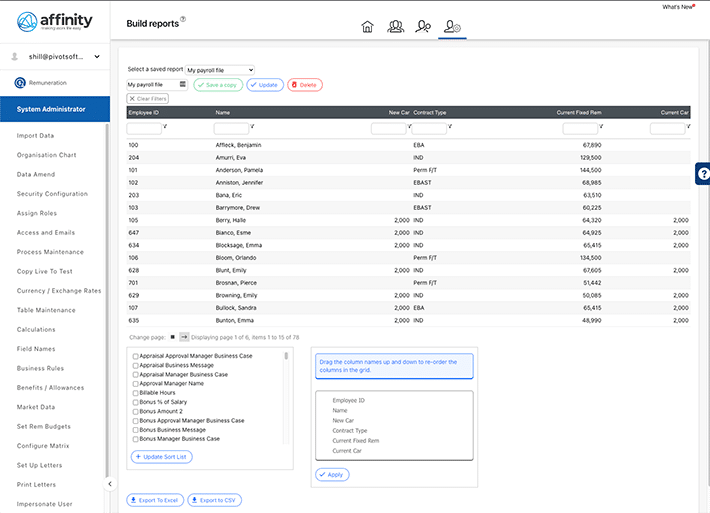Open the blue help tab on right edge
This screenshot has height=513, width=710.
click(703, 173)
